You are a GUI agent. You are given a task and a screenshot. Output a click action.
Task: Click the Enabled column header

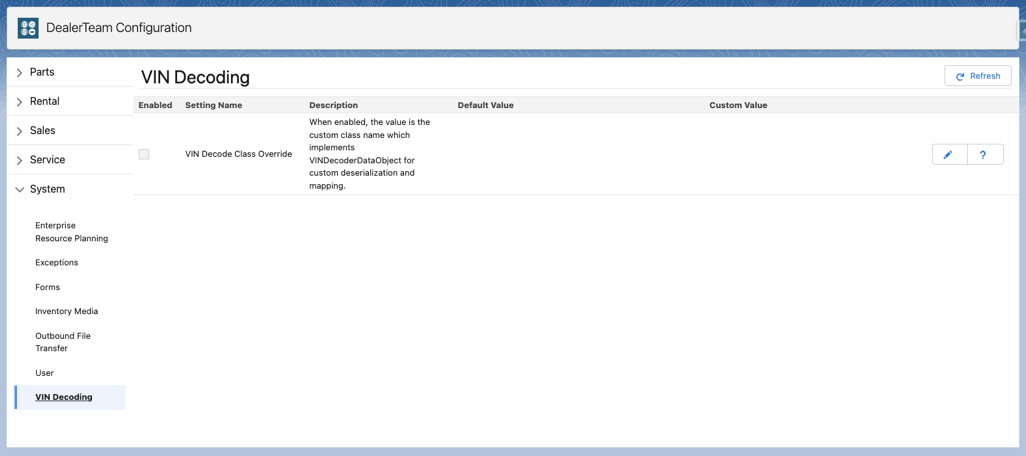click(x=155, y=105)
